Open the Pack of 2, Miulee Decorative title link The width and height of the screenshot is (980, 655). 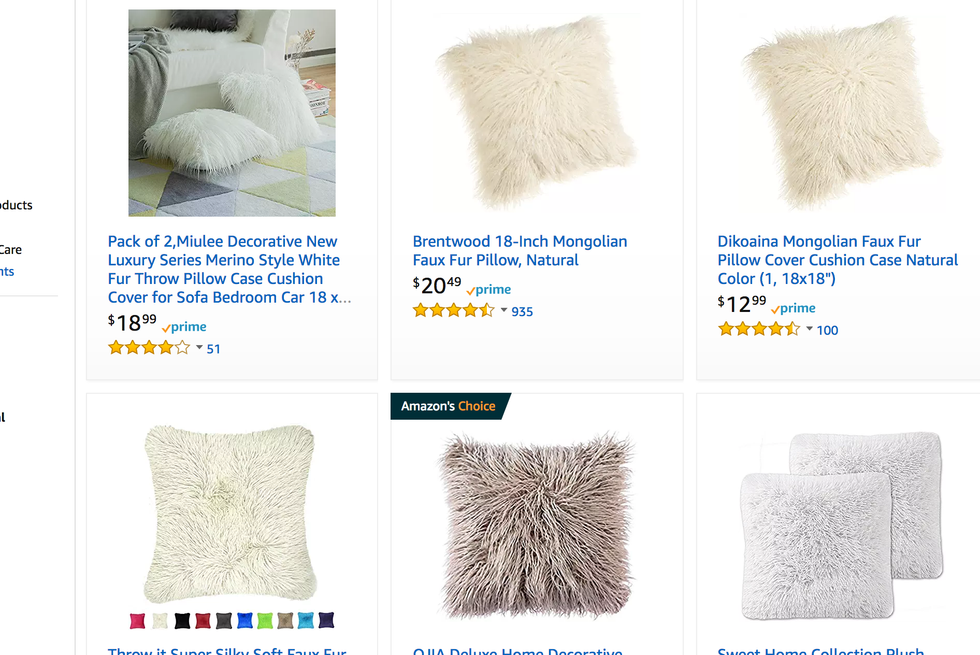pyautogui.click(x=229, y=269)
